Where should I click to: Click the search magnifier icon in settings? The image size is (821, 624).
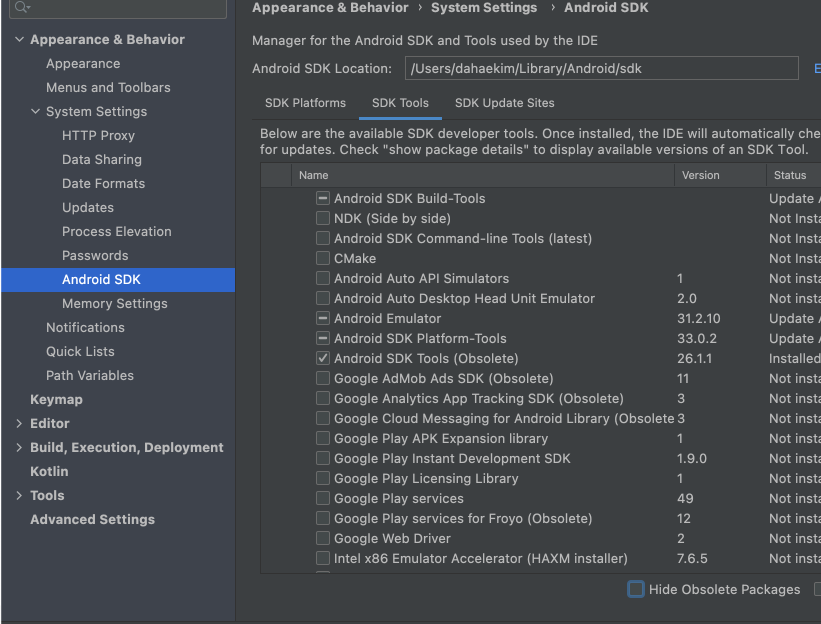pos(22,7)
